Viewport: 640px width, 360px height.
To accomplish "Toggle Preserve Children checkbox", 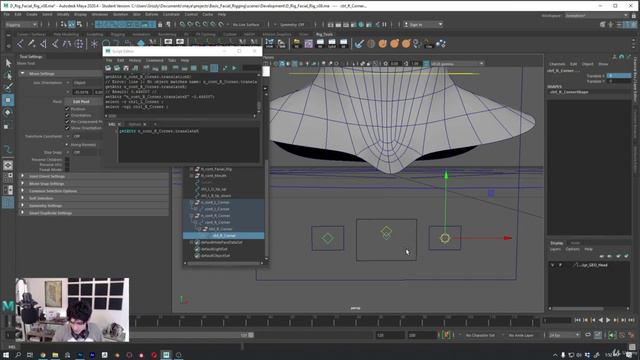I will click(x=67, y=160).
